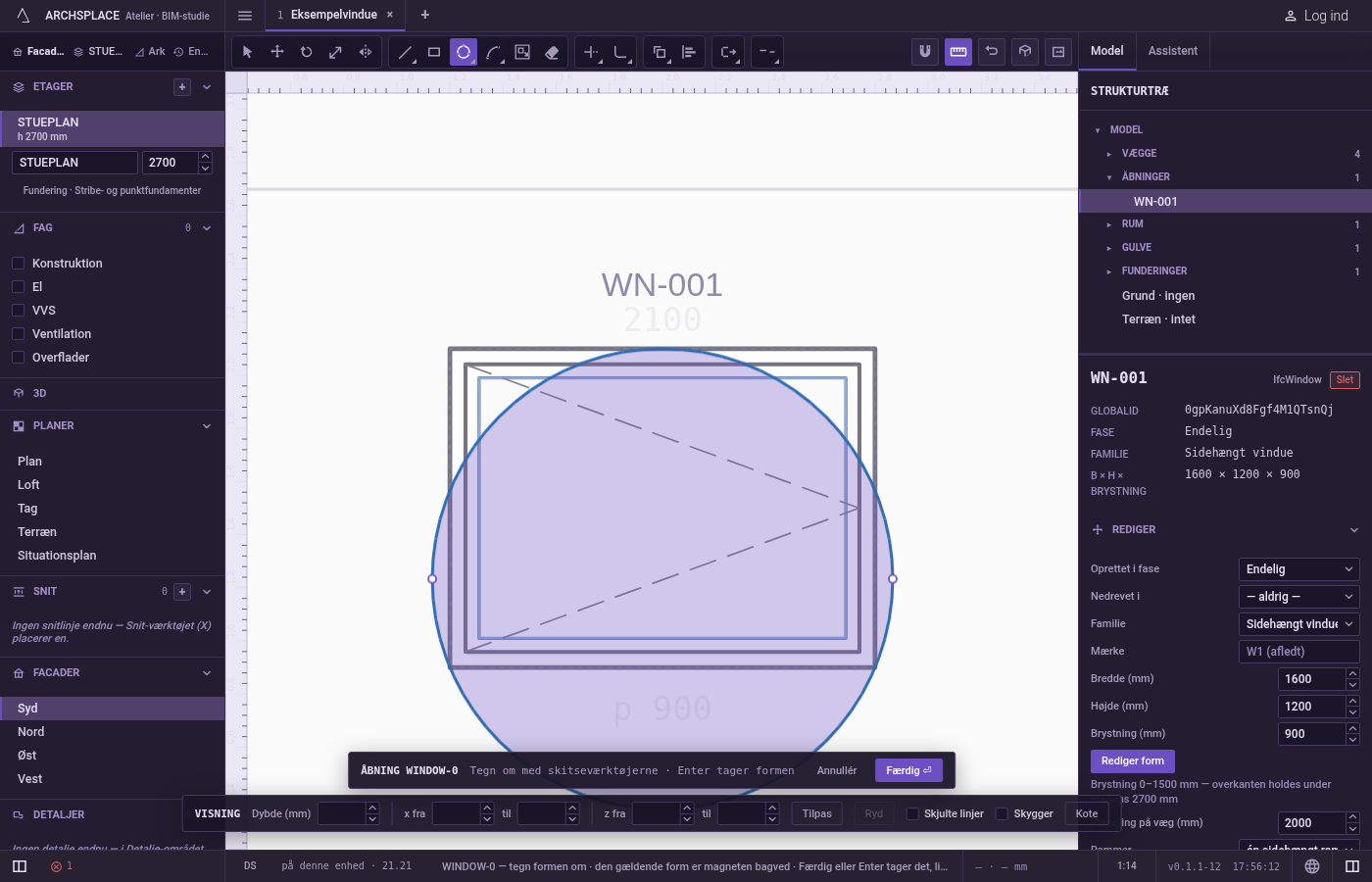This screenshot has height=882, width=1372.
Task: Click the Align tool icon
Action: coord(689,52)
